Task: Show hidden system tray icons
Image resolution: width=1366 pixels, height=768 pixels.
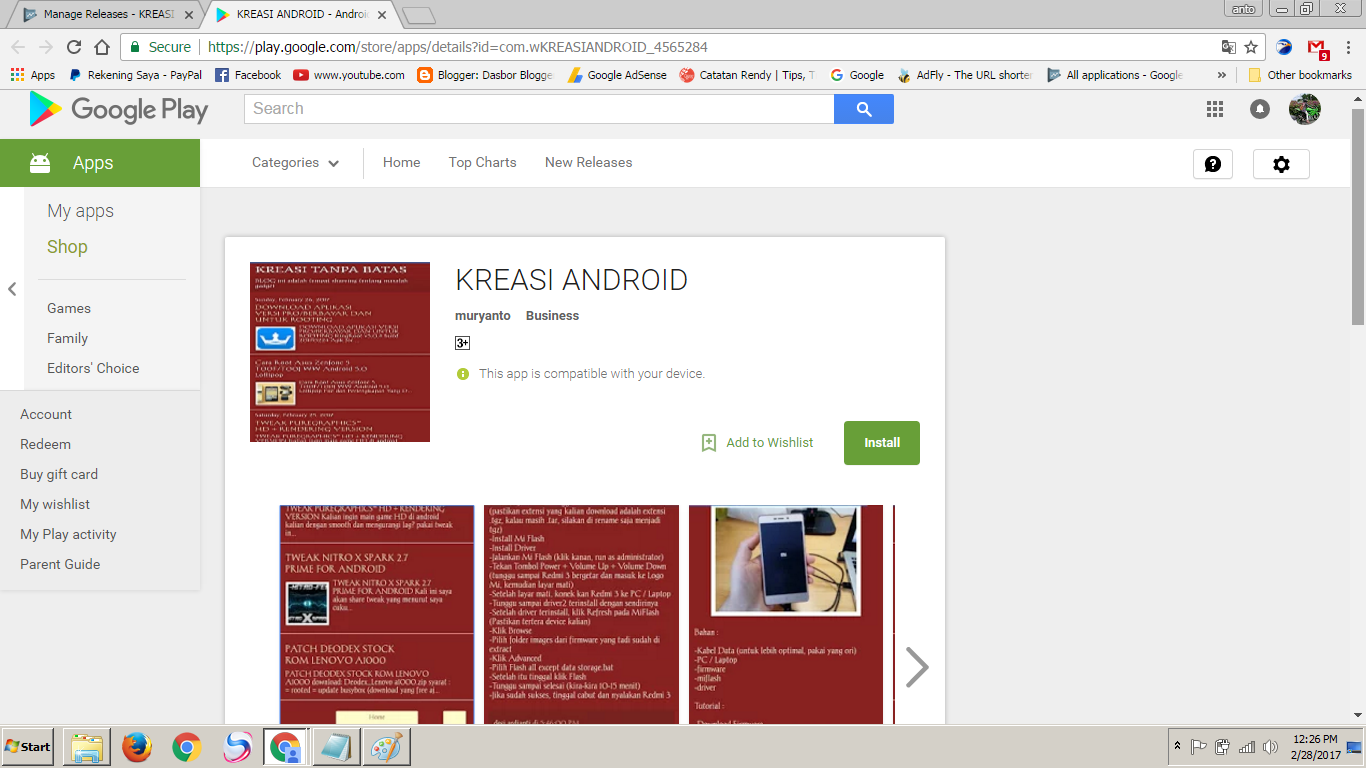Action: point(1178,747)
